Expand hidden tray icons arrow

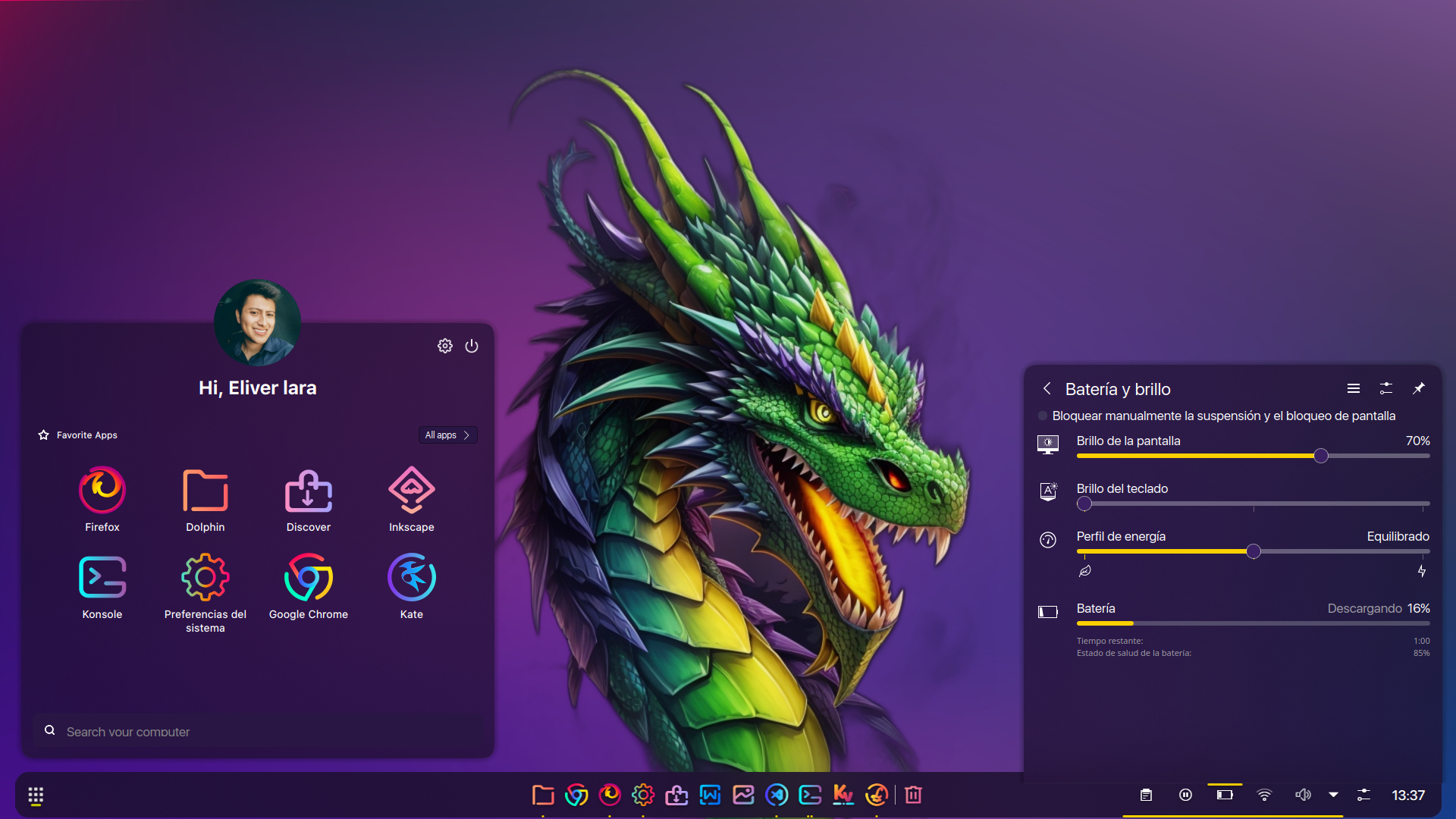click(1333, 795)
